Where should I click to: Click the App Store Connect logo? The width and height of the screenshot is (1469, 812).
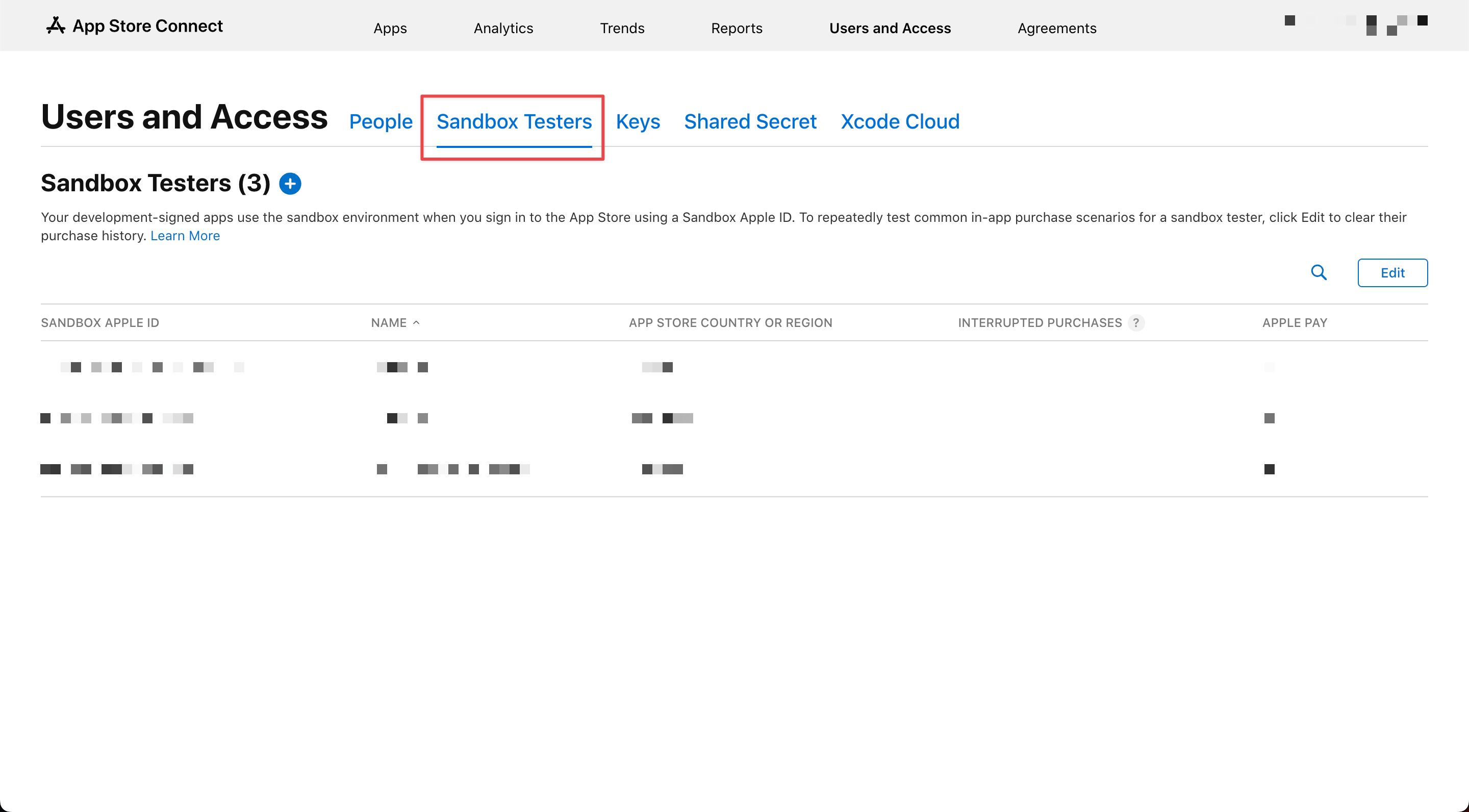tap(55, 26)
